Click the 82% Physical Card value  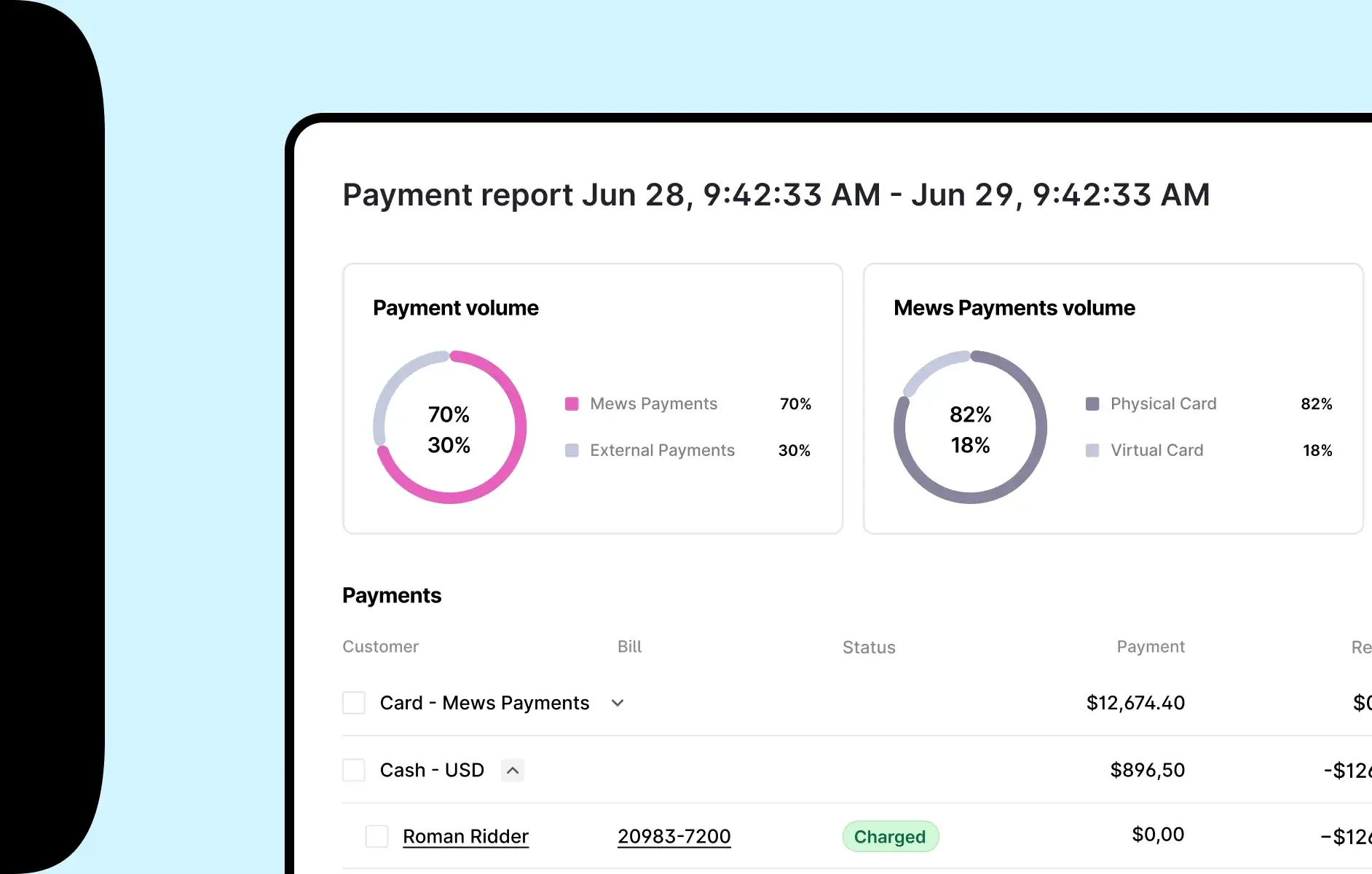click(1317, 403)
